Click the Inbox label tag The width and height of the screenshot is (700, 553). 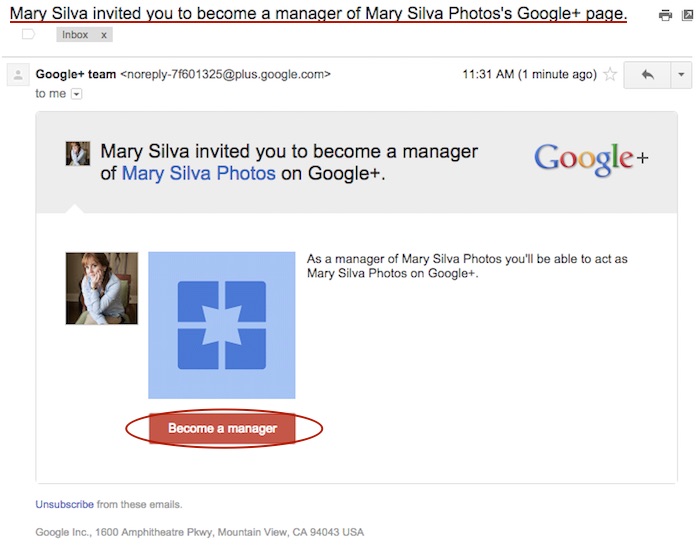click(x=77, y=35)
